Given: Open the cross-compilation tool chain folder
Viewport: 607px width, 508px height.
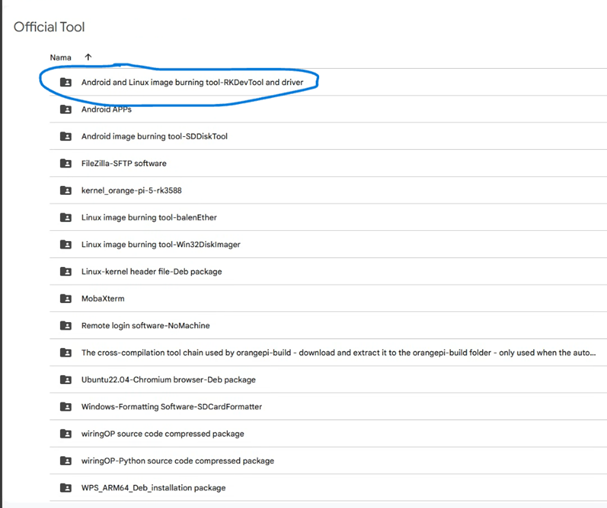Looking at the screenshot, I should 338,352.
